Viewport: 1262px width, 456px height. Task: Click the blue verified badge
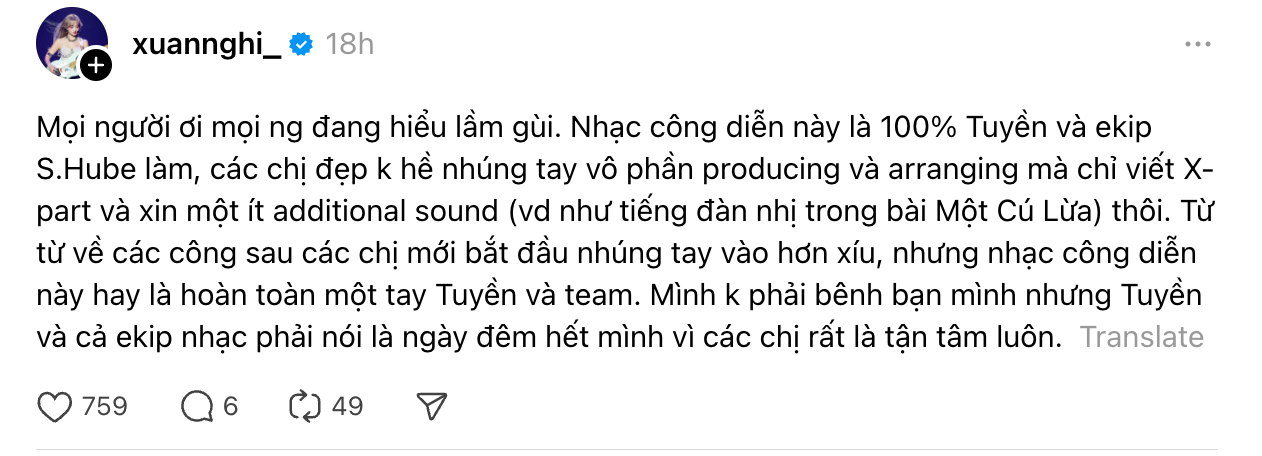point(302,44)
